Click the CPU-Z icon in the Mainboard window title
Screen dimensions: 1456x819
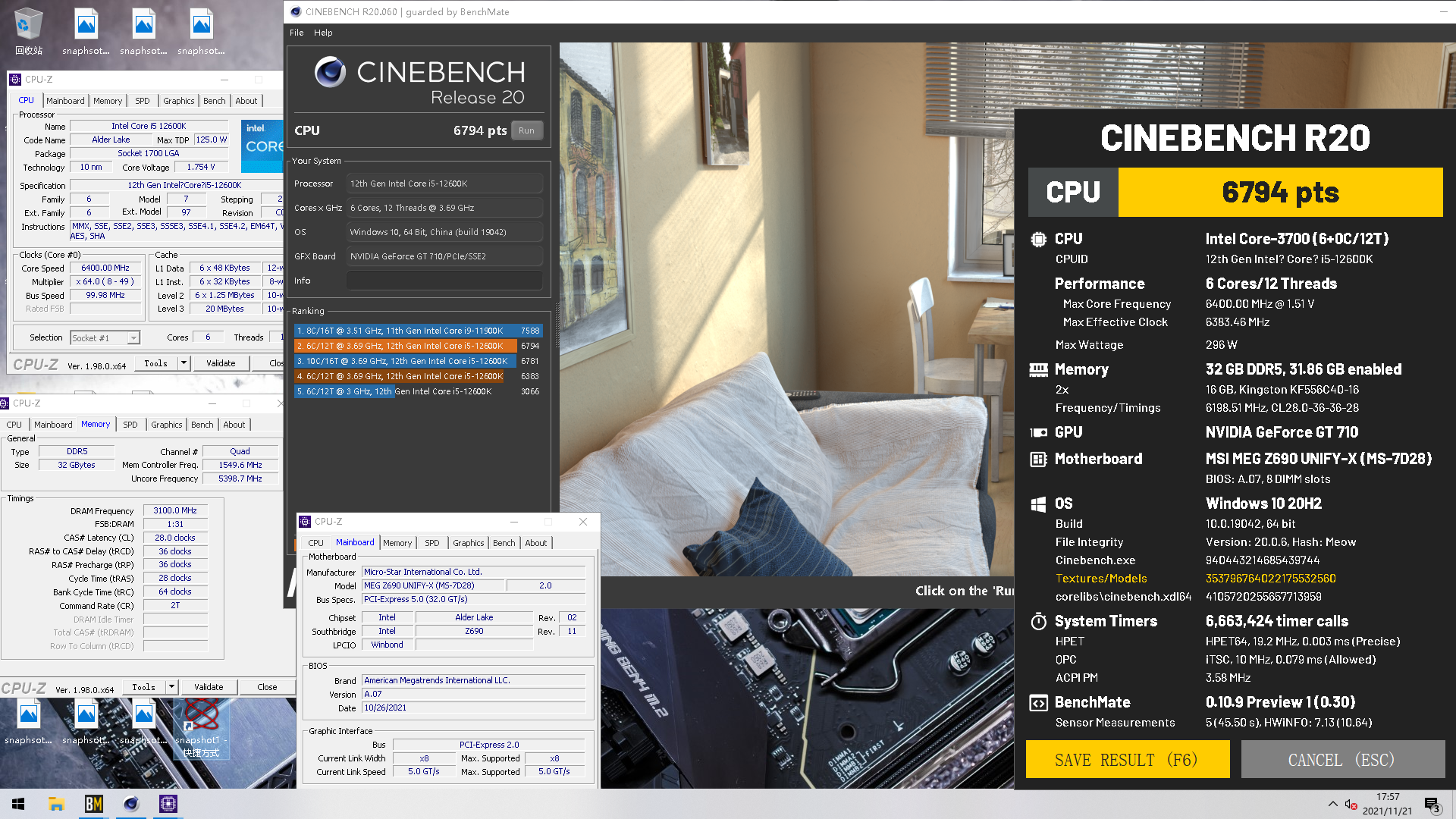(305, 522)
